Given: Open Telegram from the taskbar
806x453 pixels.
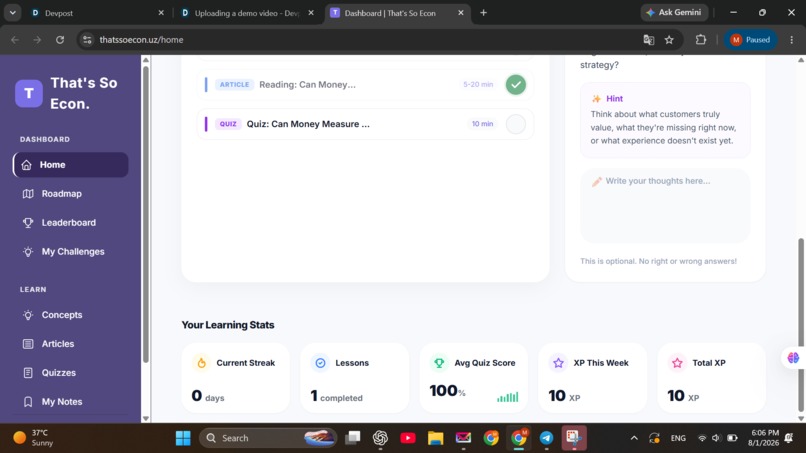Looking at the screenshot, I should [x=546, y=438].
